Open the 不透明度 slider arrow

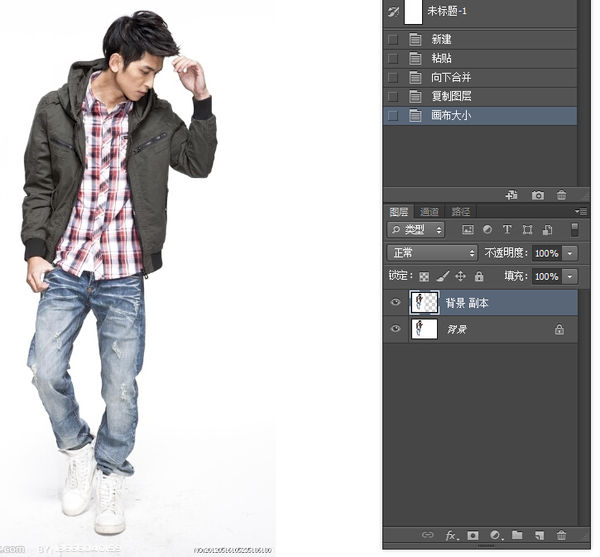[570, 253]
